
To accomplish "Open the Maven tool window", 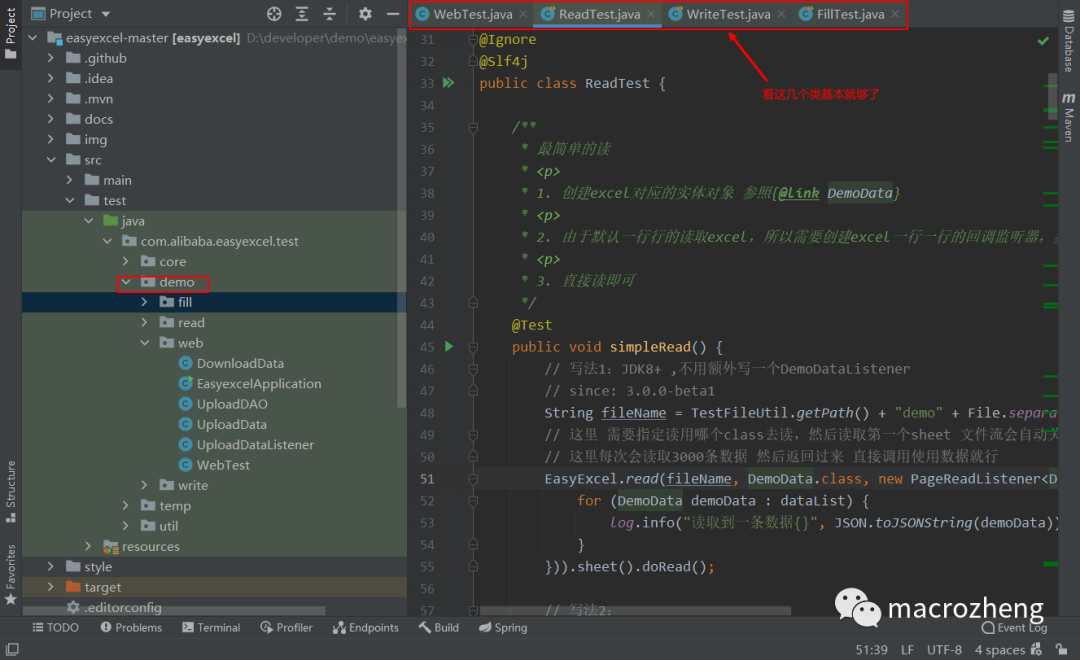I will [1068, 118].
